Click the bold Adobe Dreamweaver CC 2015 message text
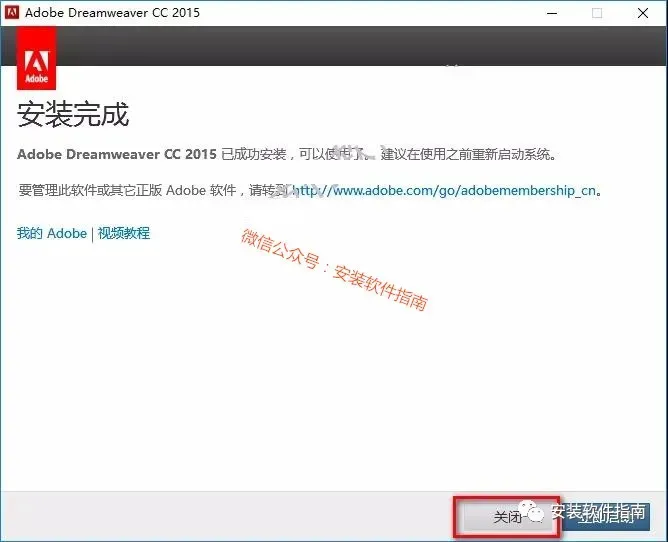The image size is (668, 542). click(x=117, y=154)
